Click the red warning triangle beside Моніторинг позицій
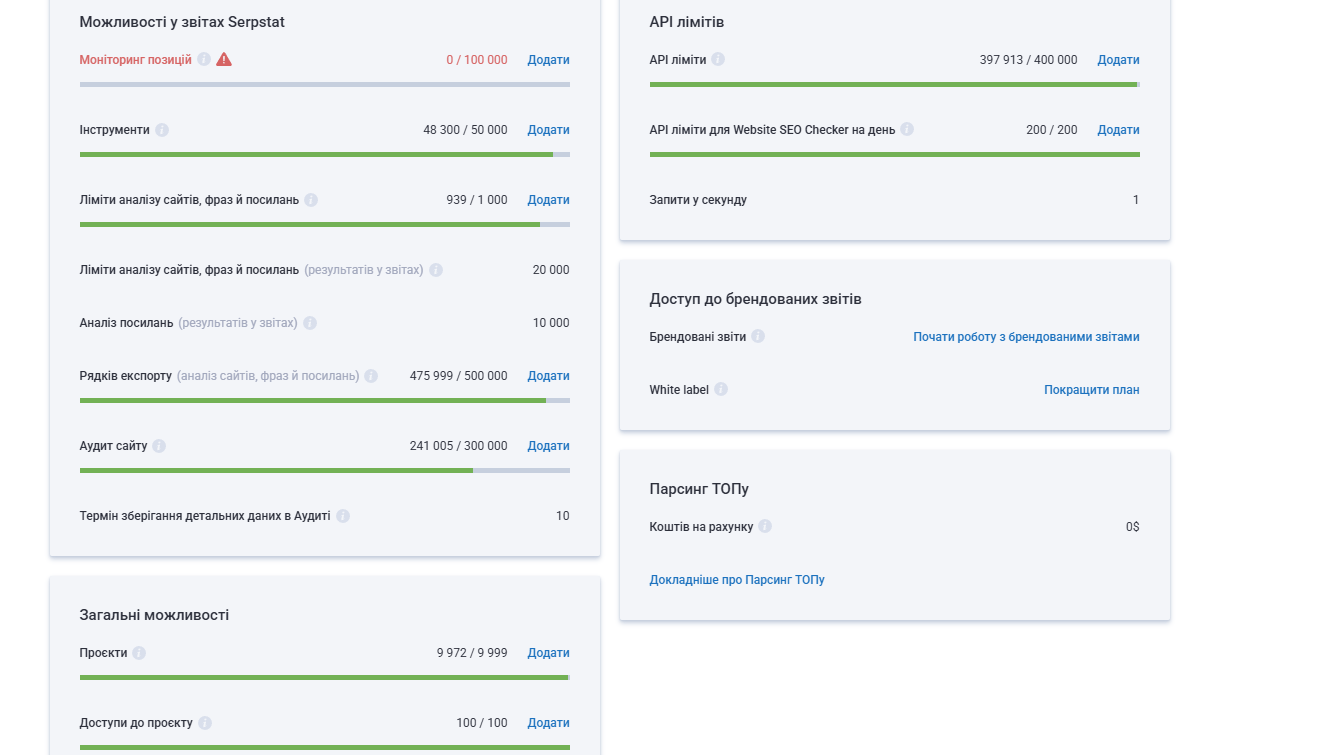Screen dimensions: 1319x755 (x=224, y=59)
